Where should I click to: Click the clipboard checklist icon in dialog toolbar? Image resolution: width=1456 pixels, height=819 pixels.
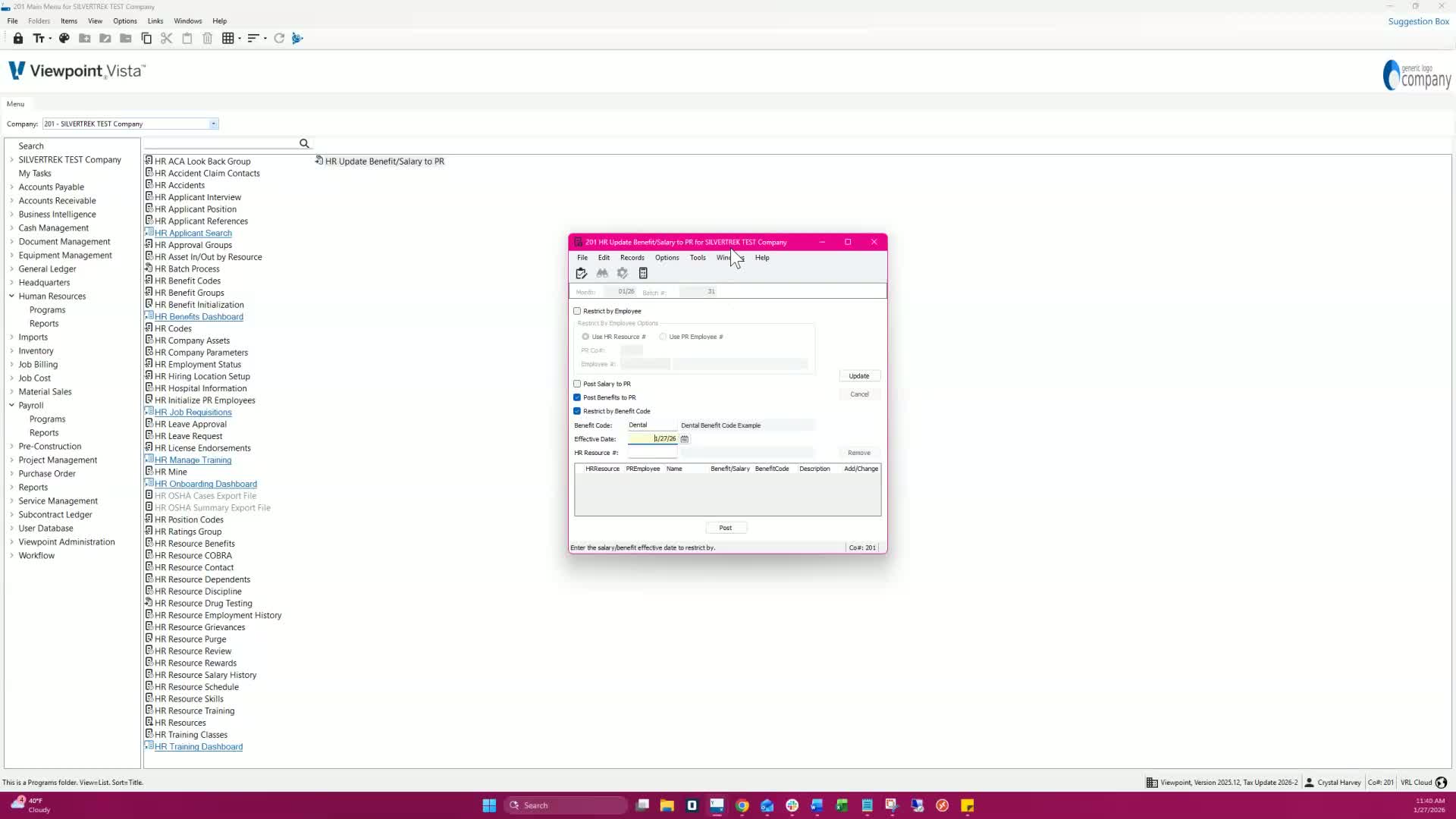582,274
